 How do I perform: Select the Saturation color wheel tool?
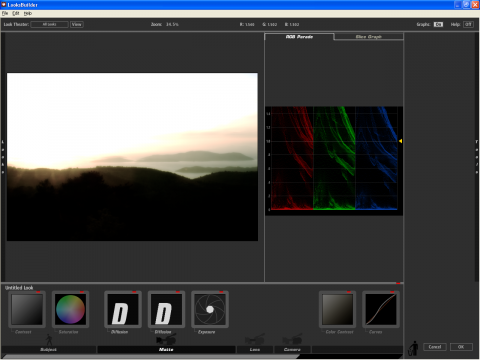70,309
